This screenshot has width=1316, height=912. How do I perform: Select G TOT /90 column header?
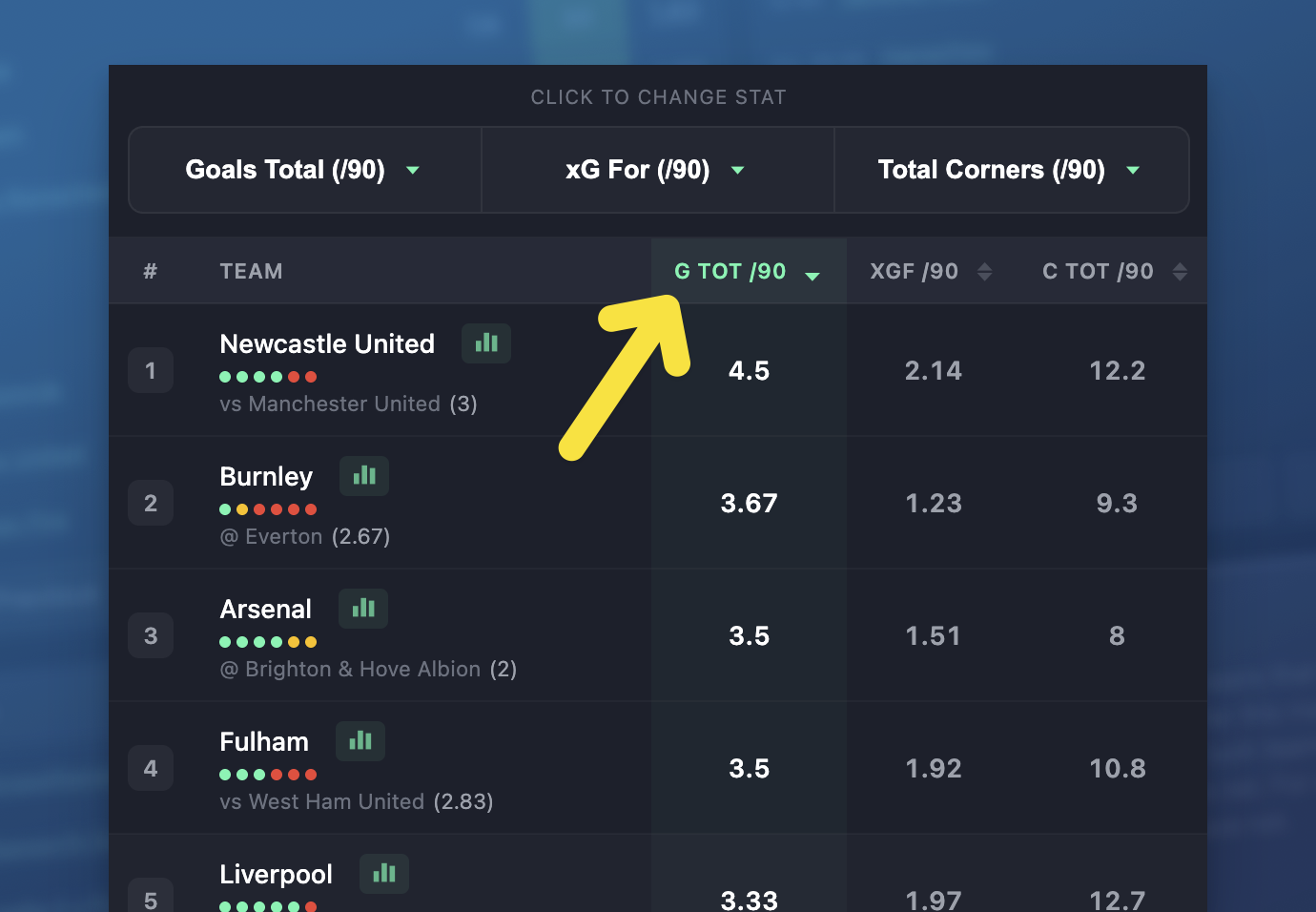pyautogui.click(x=730, y=272)
